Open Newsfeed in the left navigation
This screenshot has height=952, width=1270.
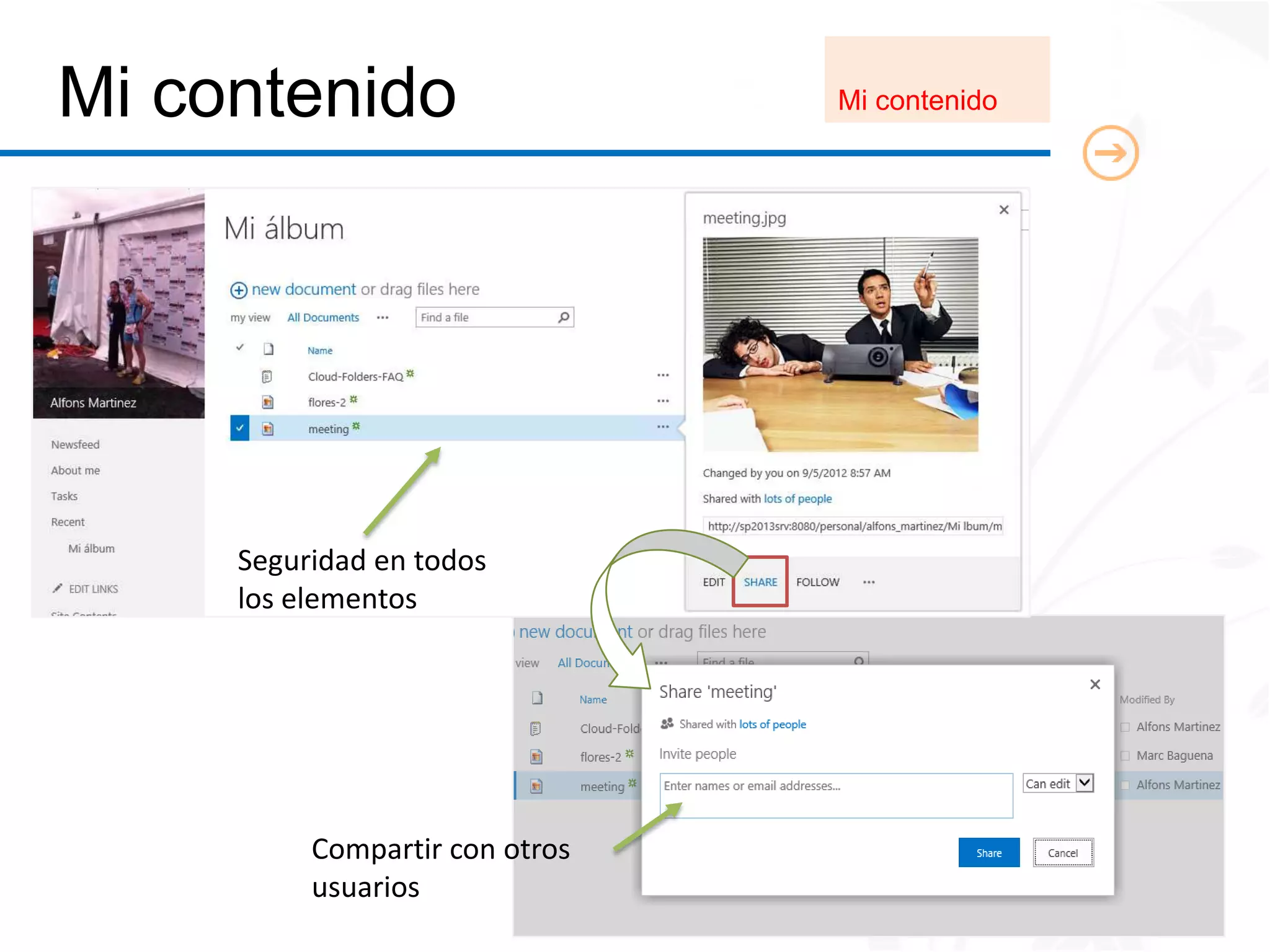pos(75,444)
